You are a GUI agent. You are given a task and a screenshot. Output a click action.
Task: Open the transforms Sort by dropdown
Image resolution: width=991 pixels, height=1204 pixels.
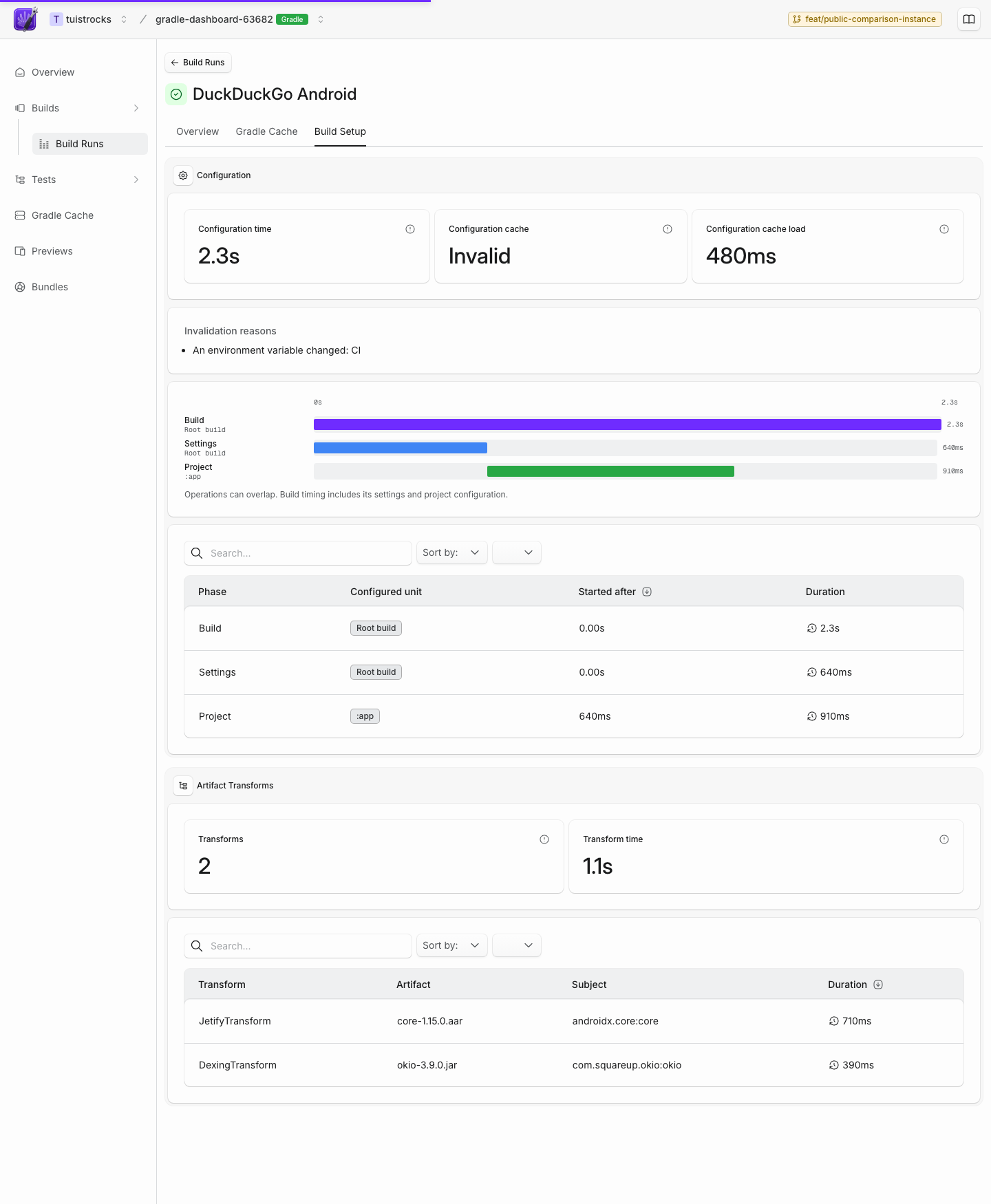point(451,945)
